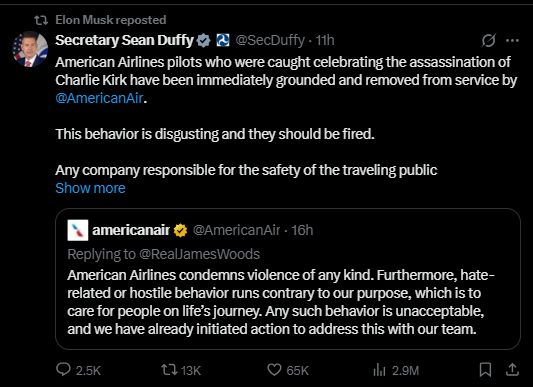Open the share icon
This screenshot has width=533, height=387.
(x=512, y=370)
